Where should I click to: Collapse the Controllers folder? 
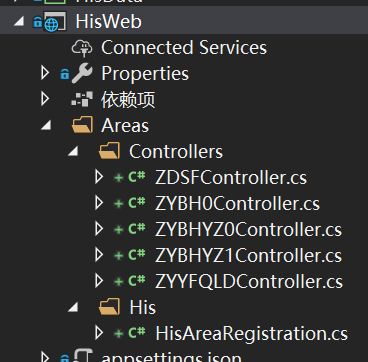(73, 151)
